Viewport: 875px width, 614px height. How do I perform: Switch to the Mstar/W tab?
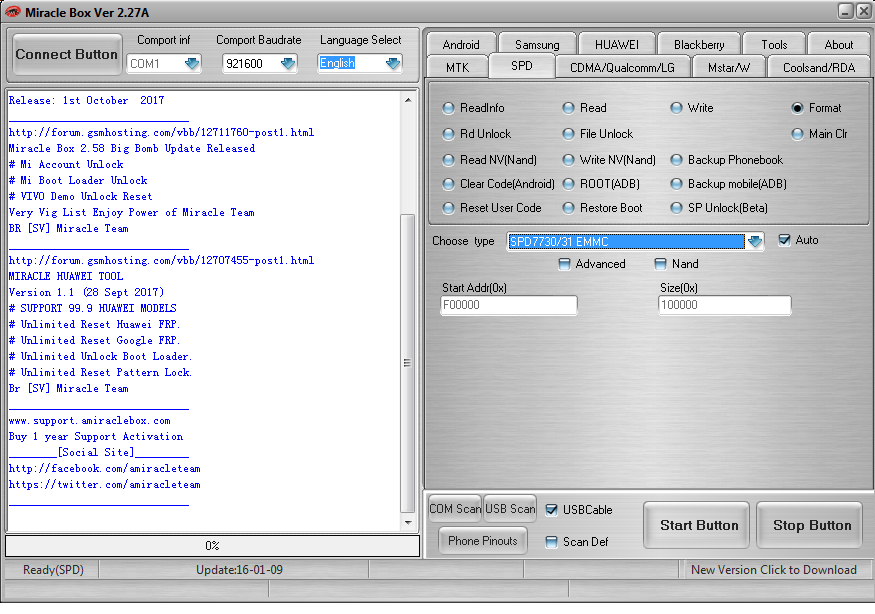tap(729, 68)
